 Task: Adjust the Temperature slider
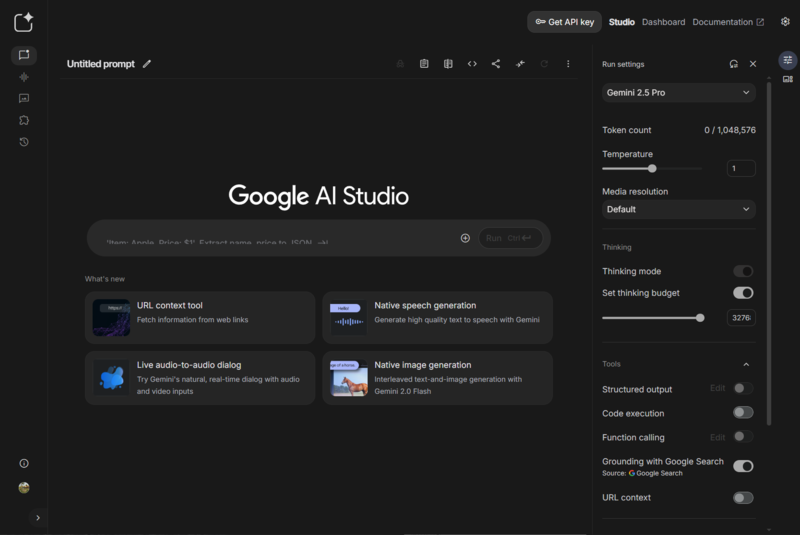[x=652, y=168]
